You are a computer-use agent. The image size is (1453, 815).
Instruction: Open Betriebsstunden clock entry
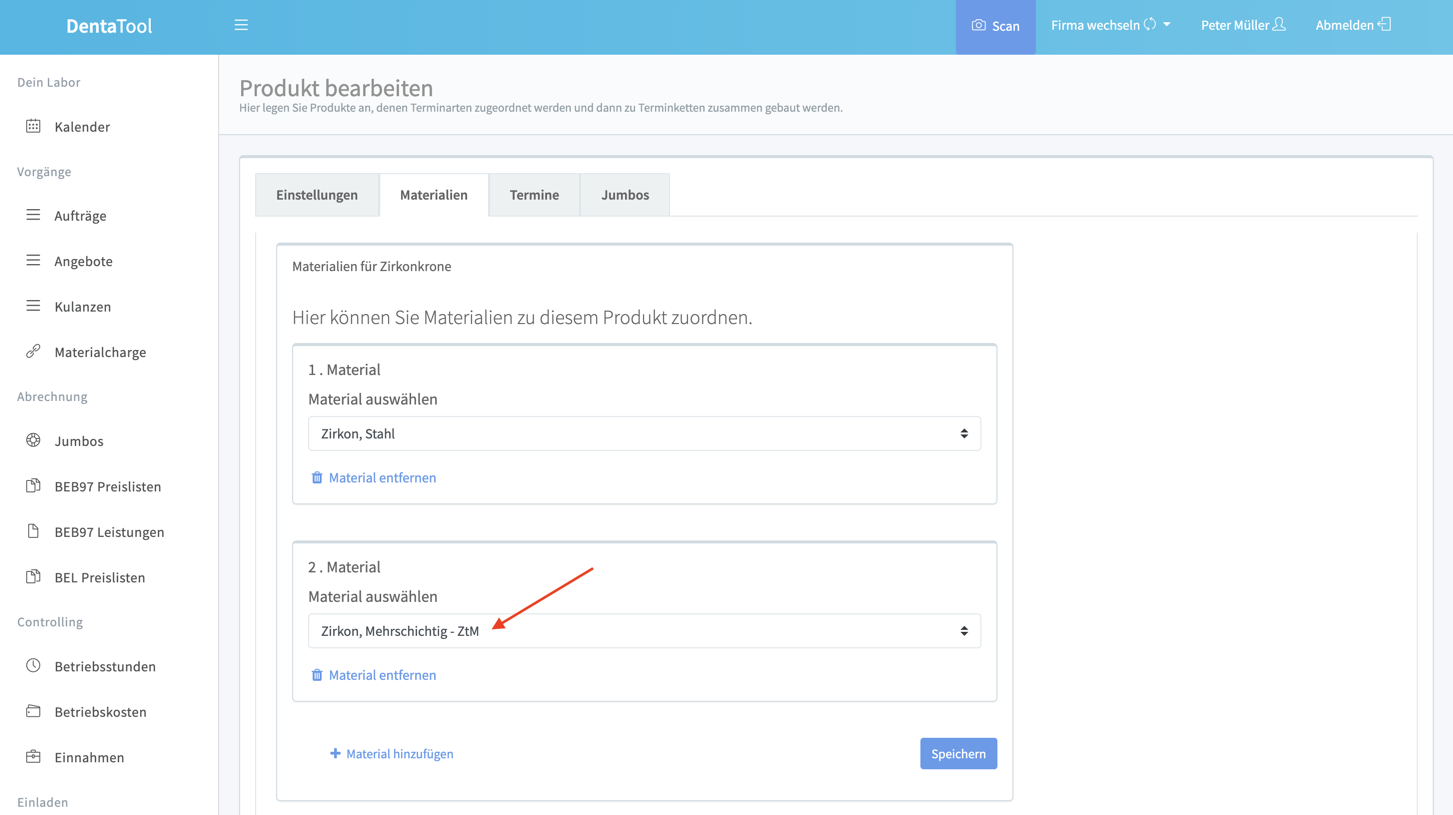point(105,666)
